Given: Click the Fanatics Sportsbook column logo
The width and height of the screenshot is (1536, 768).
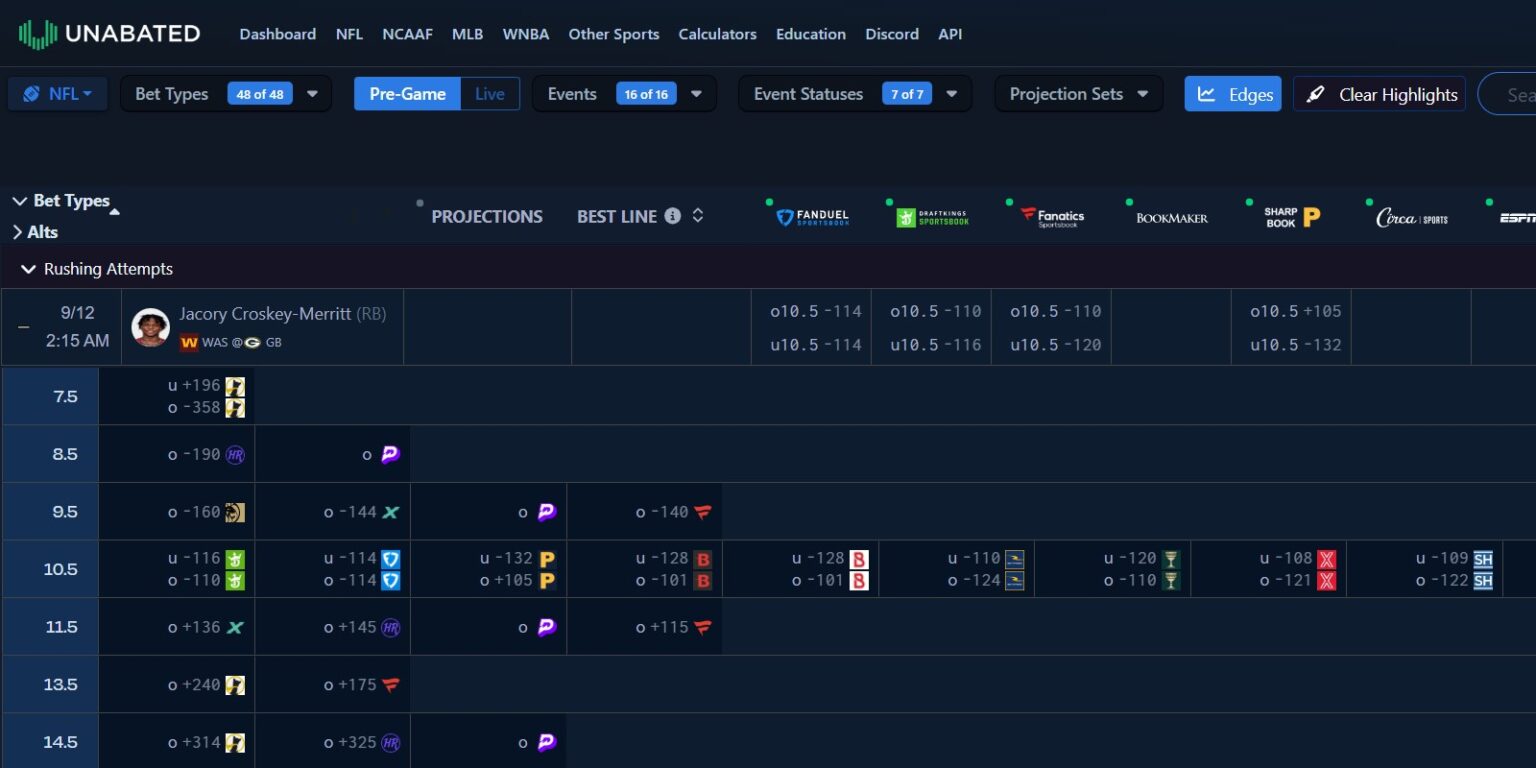Looking at the screenshot, I should coord(1052,217).
